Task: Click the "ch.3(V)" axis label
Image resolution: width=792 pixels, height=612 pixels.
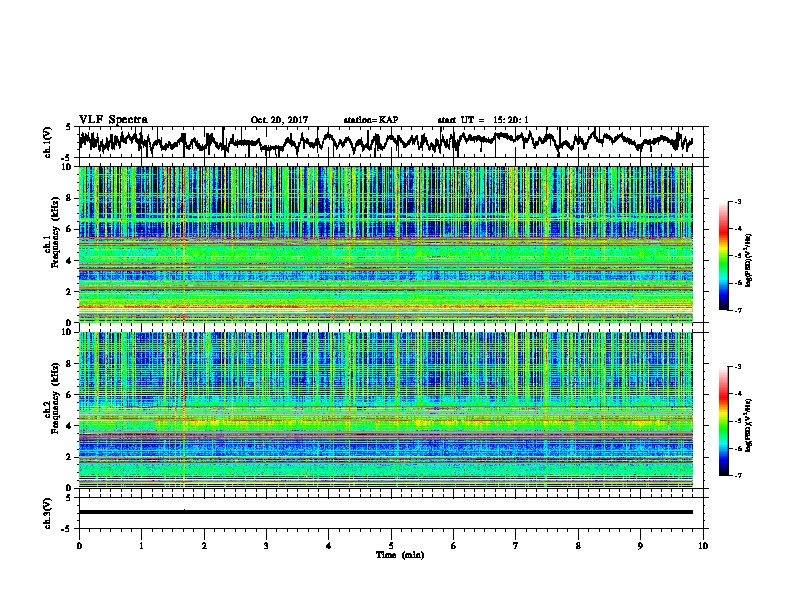Action: (x=48, y=513)
